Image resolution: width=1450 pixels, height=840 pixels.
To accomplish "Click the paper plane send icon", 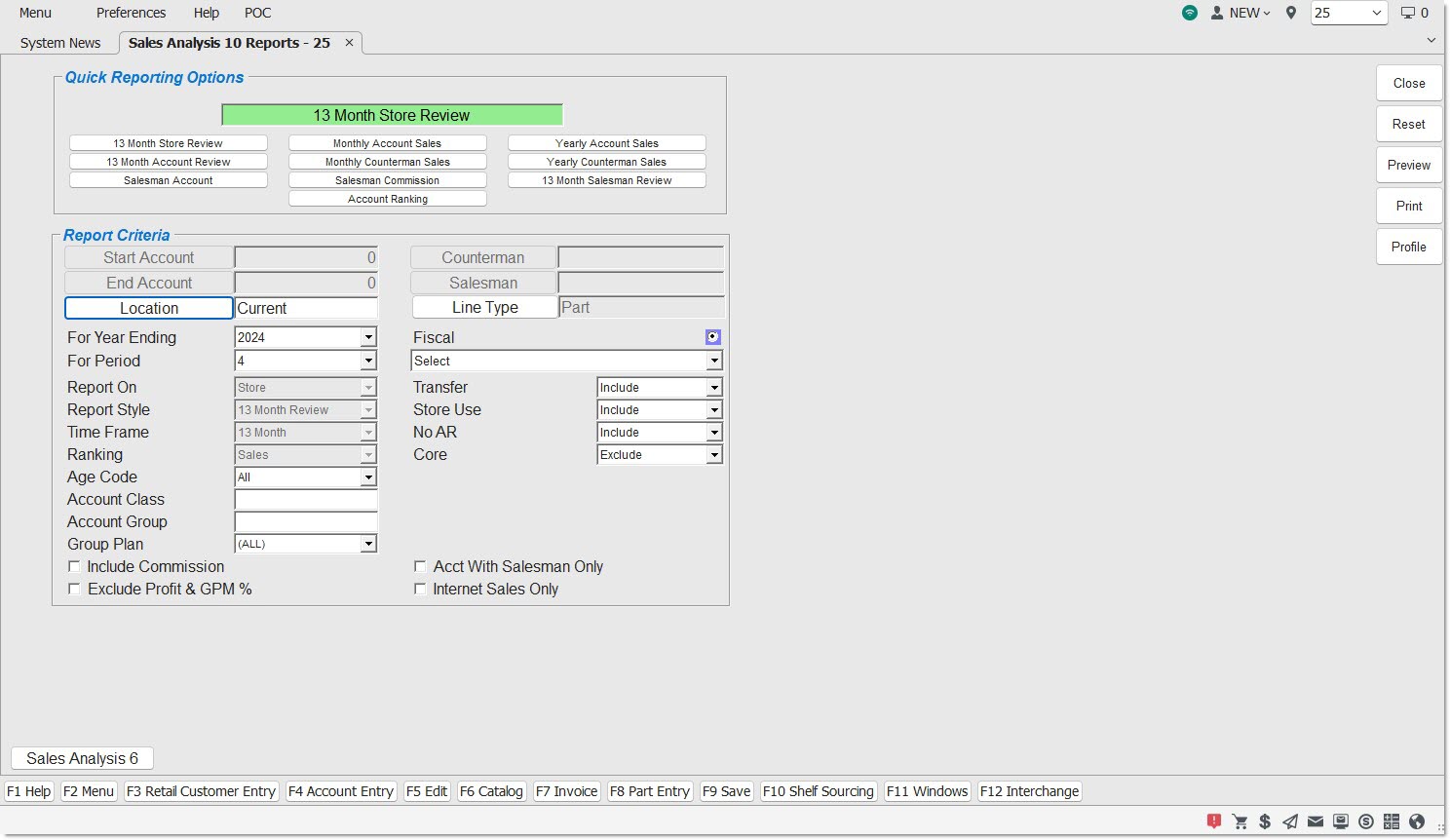I will (x=1289, y=821).
